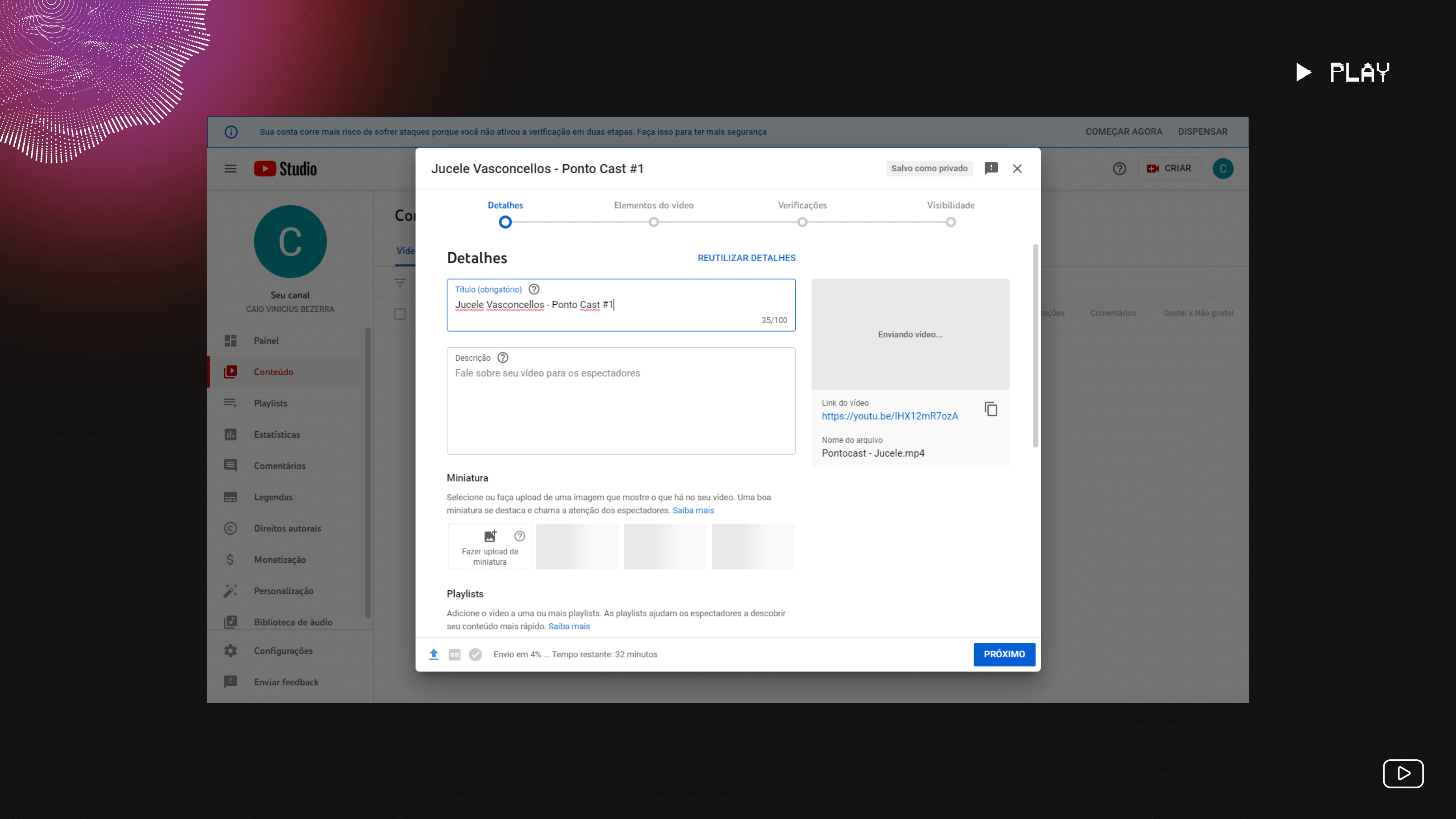This screenshot has height=819, width=1456.
Task: Select the first auto-generated thumbnail placeholder
Action: (577, 547)
